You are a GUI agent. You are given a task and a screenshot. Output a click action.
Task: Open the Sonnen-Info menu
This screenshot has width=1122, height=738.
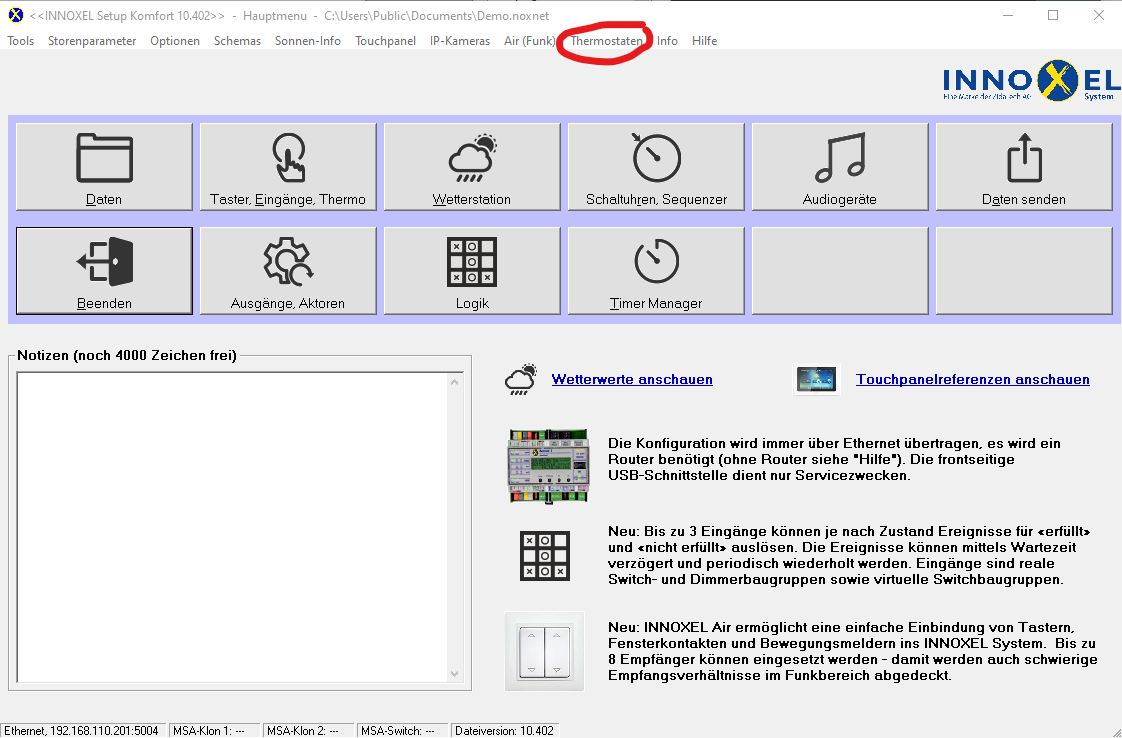(x=308, y=41)
